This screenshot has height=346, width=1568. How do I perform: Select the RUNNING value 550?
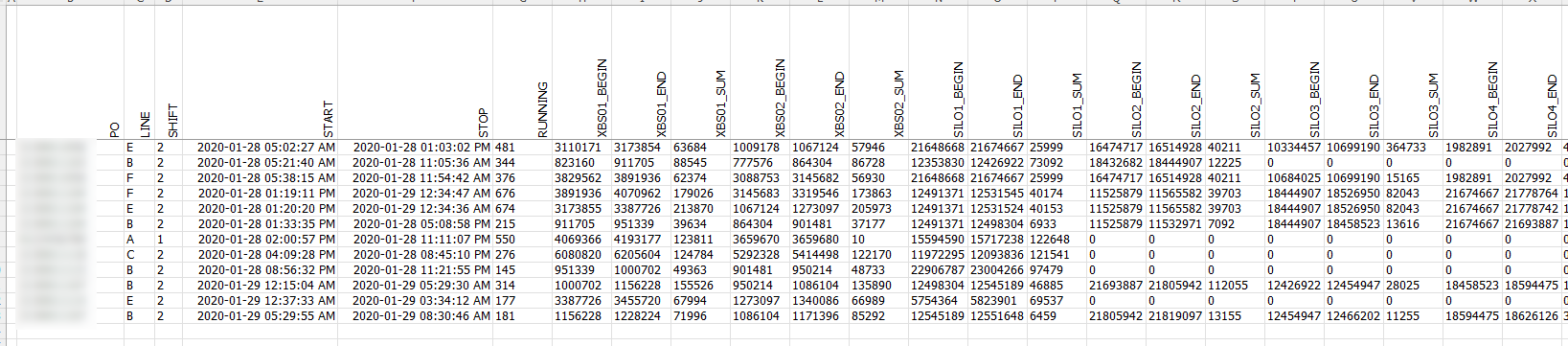523,240
